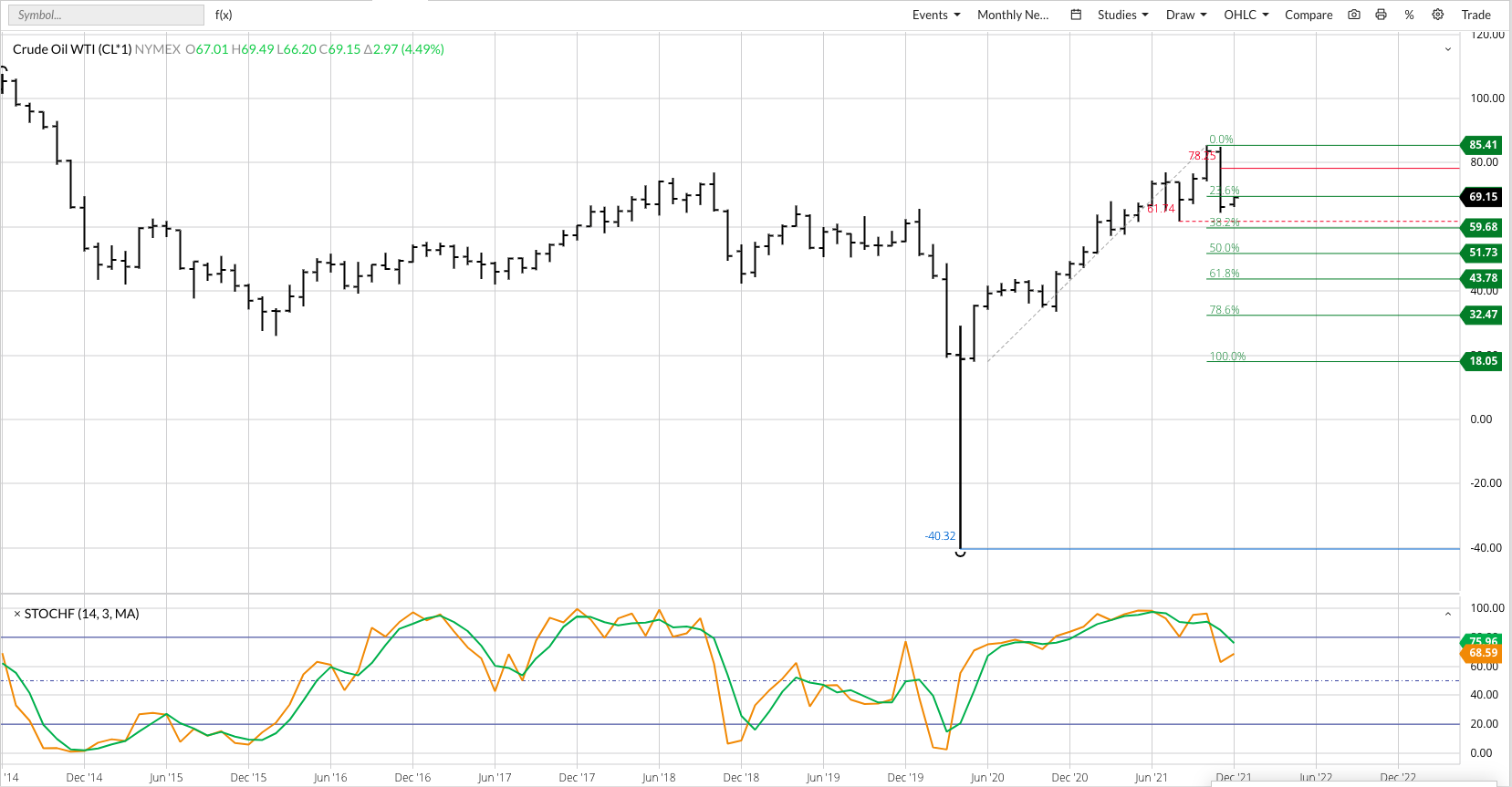
Task: Remove the STOCHF study with the x icon
Action: point(16,614)
